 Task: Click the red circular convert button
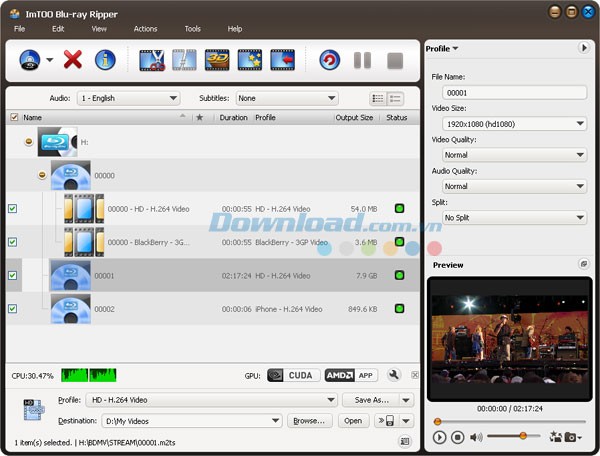click(x=329, y=60)
